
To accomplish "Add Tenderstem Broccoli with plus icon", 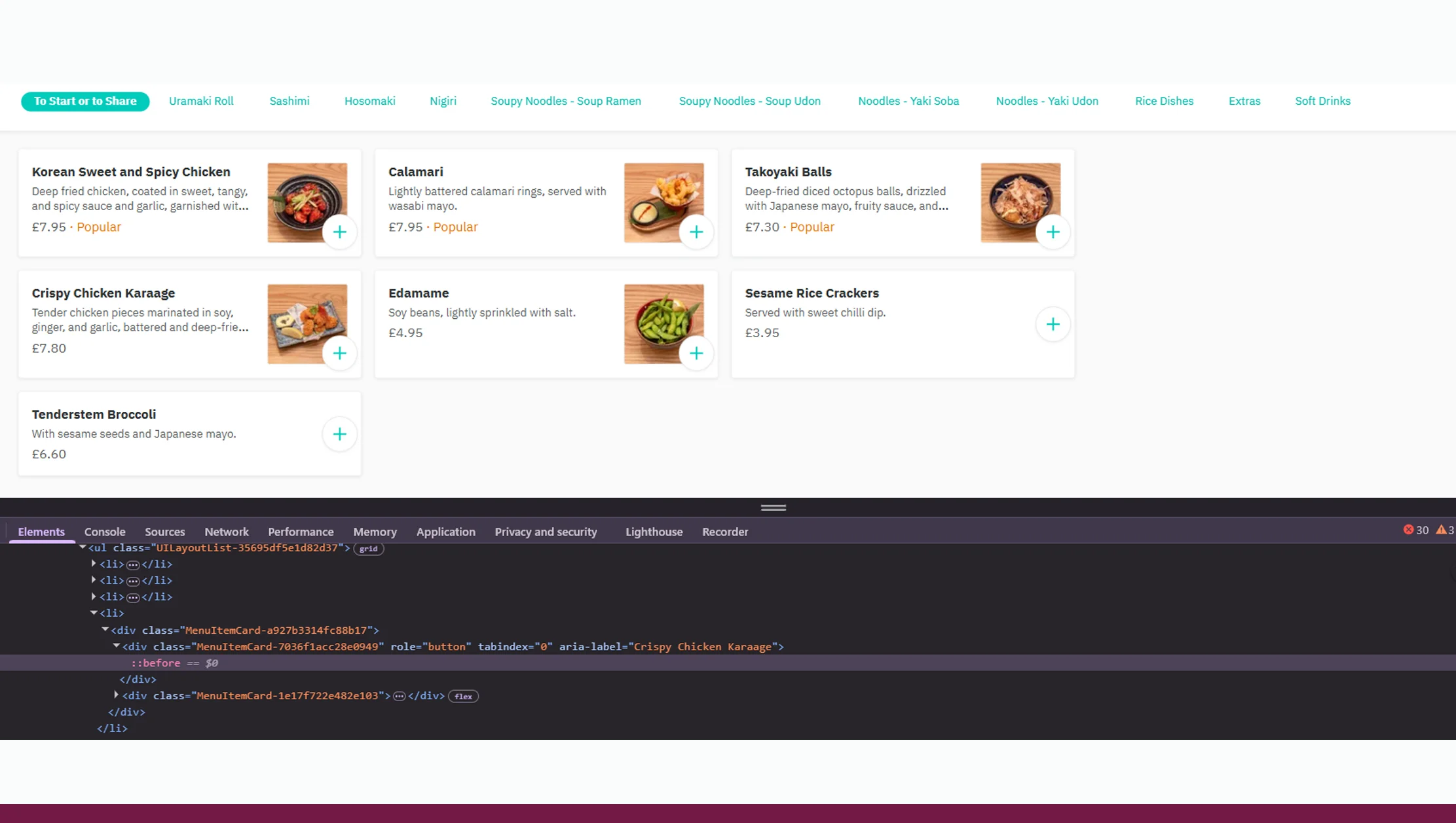I will [x=340, y=433].
